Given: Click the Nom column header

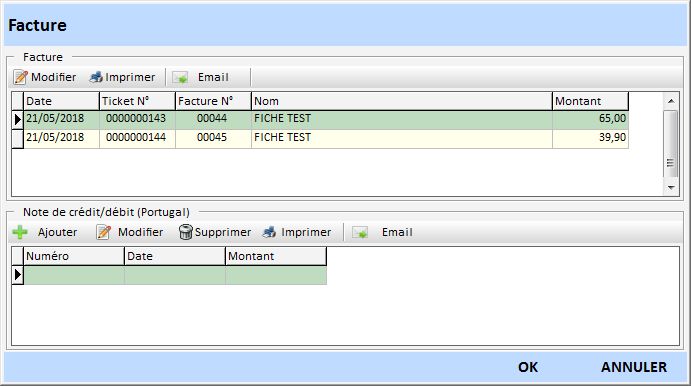Looking at the screenshot, I should (x=402, y=101).
